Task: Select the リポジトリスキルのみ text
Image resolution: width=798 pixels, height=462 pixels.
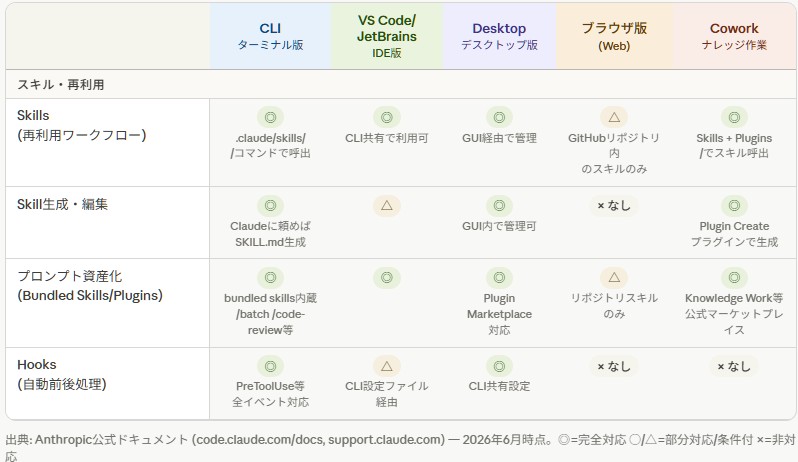Action: (614, 306)
